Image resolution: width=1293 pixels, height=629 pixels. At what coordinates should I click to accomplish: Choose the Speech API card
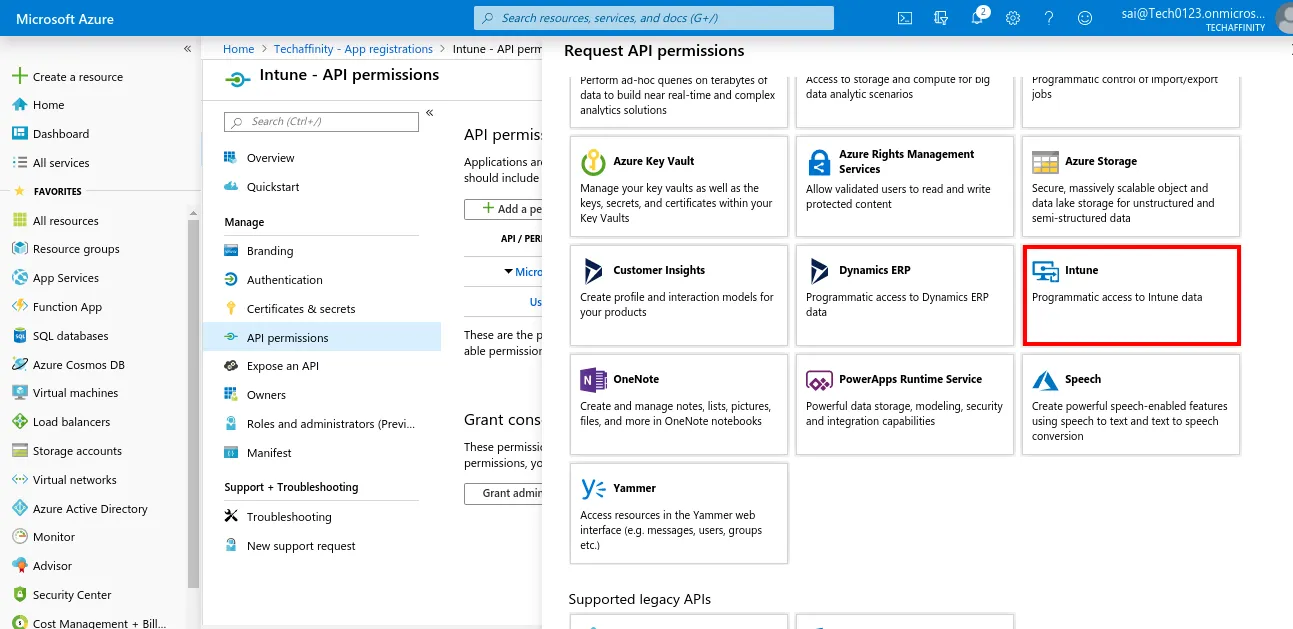(1131, 405)
